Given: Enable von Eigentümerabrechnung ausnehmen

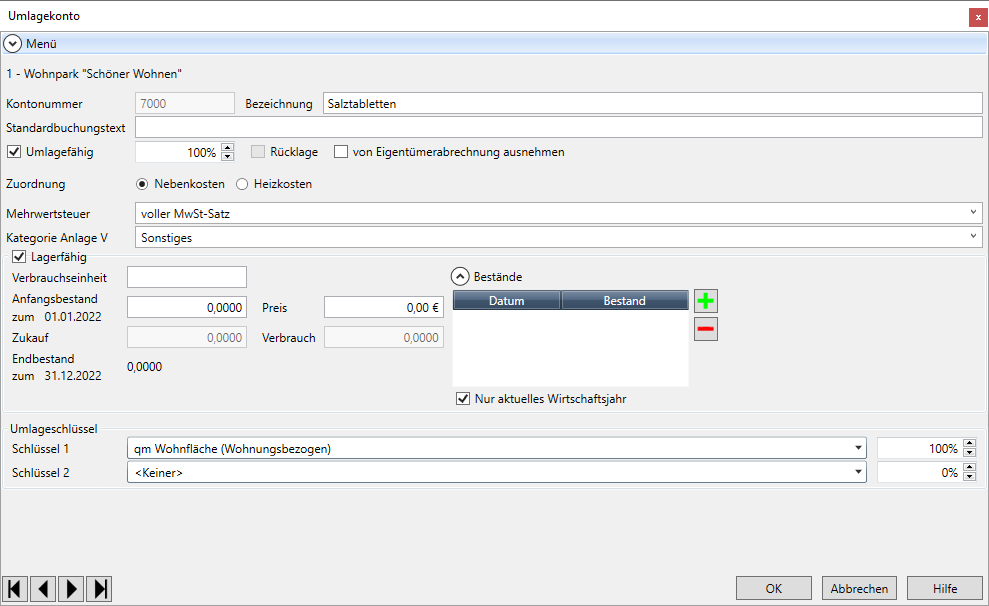Looking at the screenshot, I should 341,152.
